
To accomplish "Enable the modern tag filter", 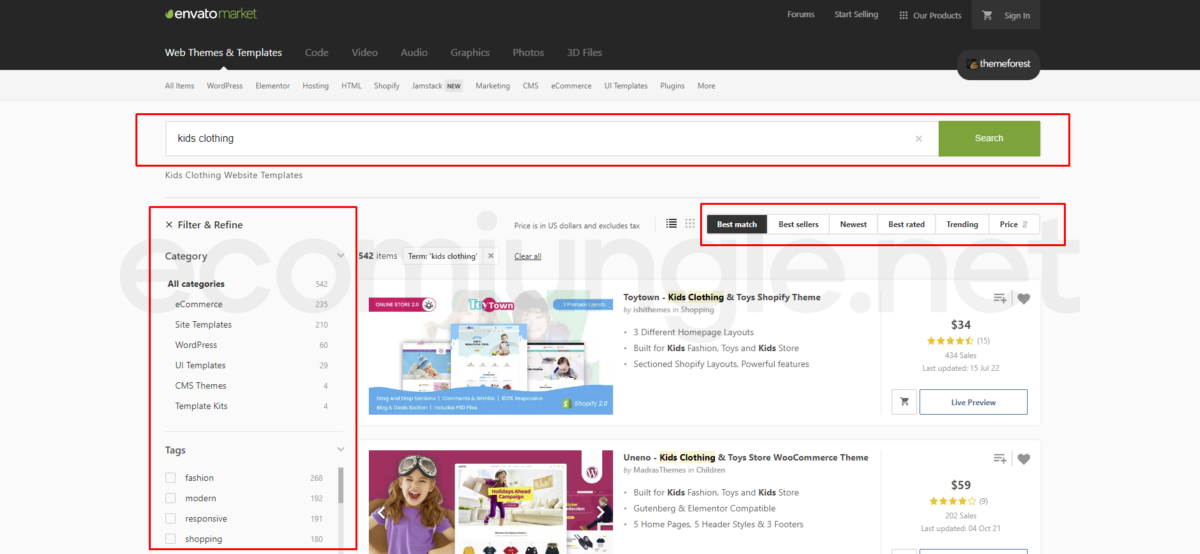I will pyautogui.click(x=171, y=498).
